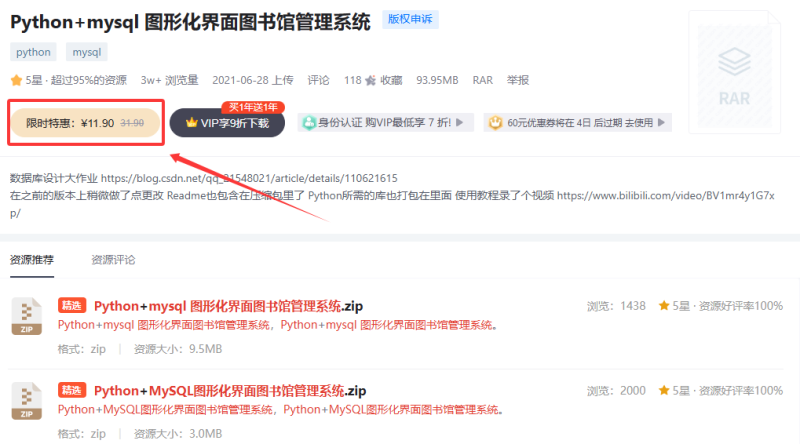Click the ZIP file icon of the 3.0MB resource
This screenshot has width=800, height=444.
(x=27, y=401)
